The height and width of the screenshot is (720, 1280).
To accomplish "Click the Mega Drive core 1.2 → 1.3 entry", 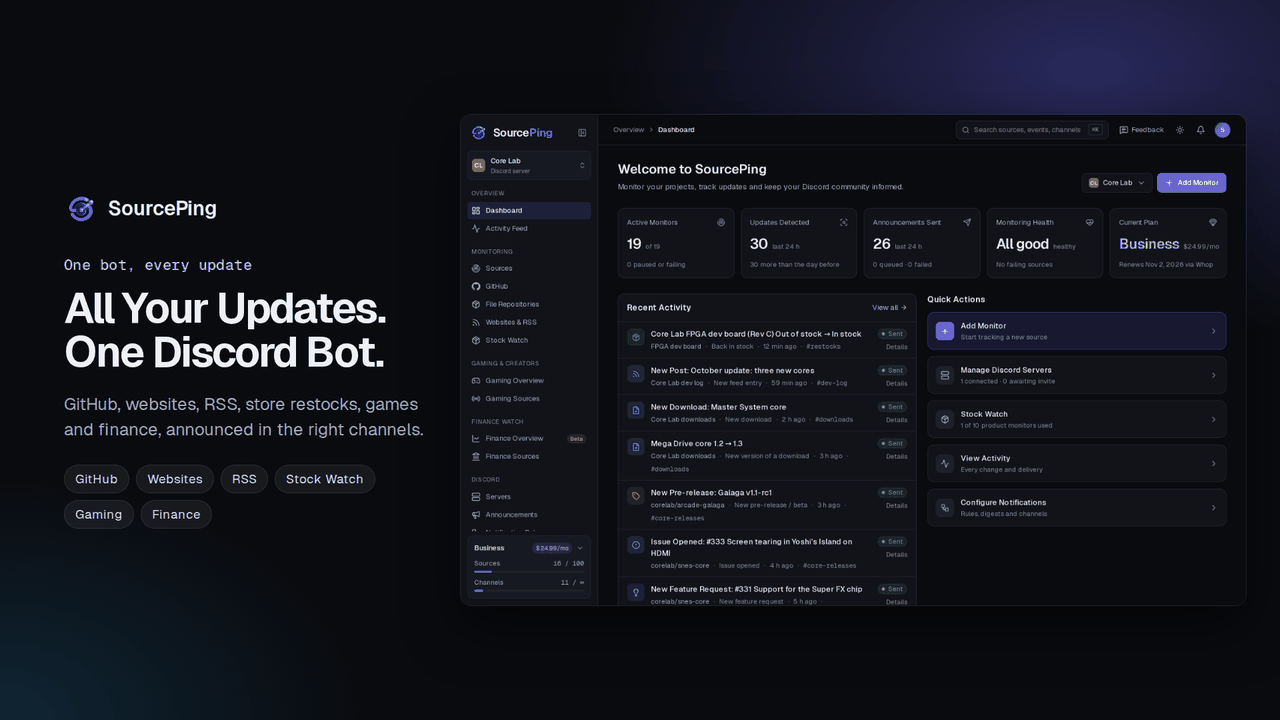I will (767, 455).
